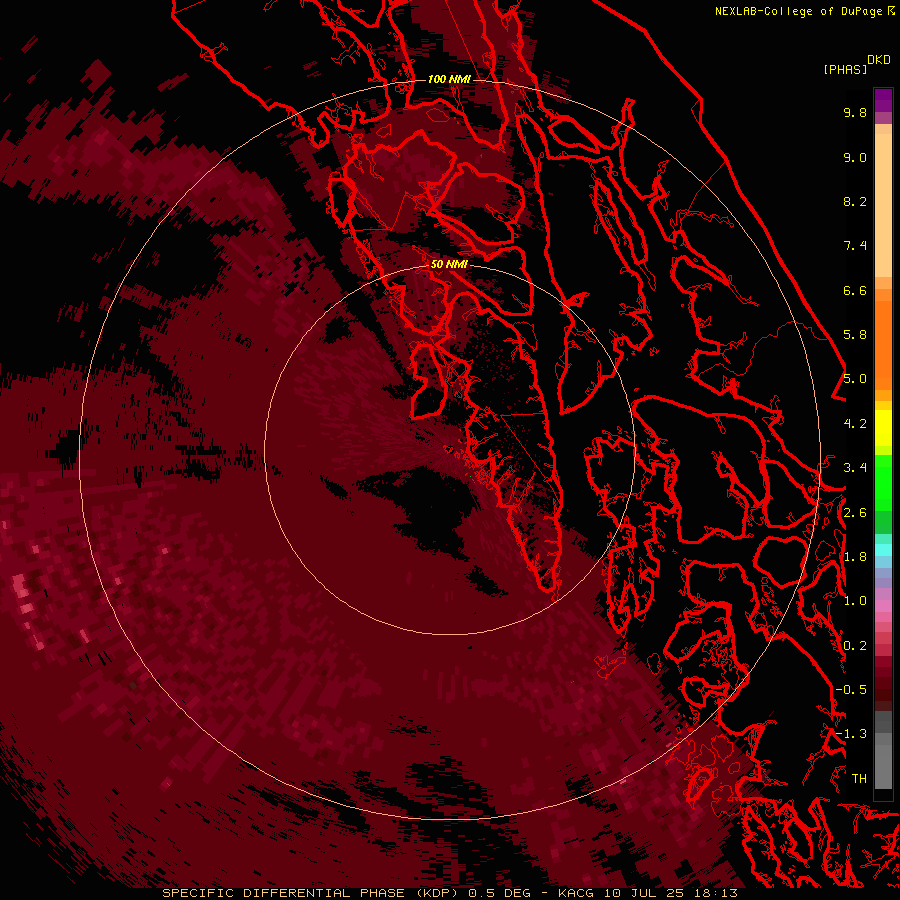Click the -1.3 value on color scale
Viewport: 900px width, 900px height.
851,734
